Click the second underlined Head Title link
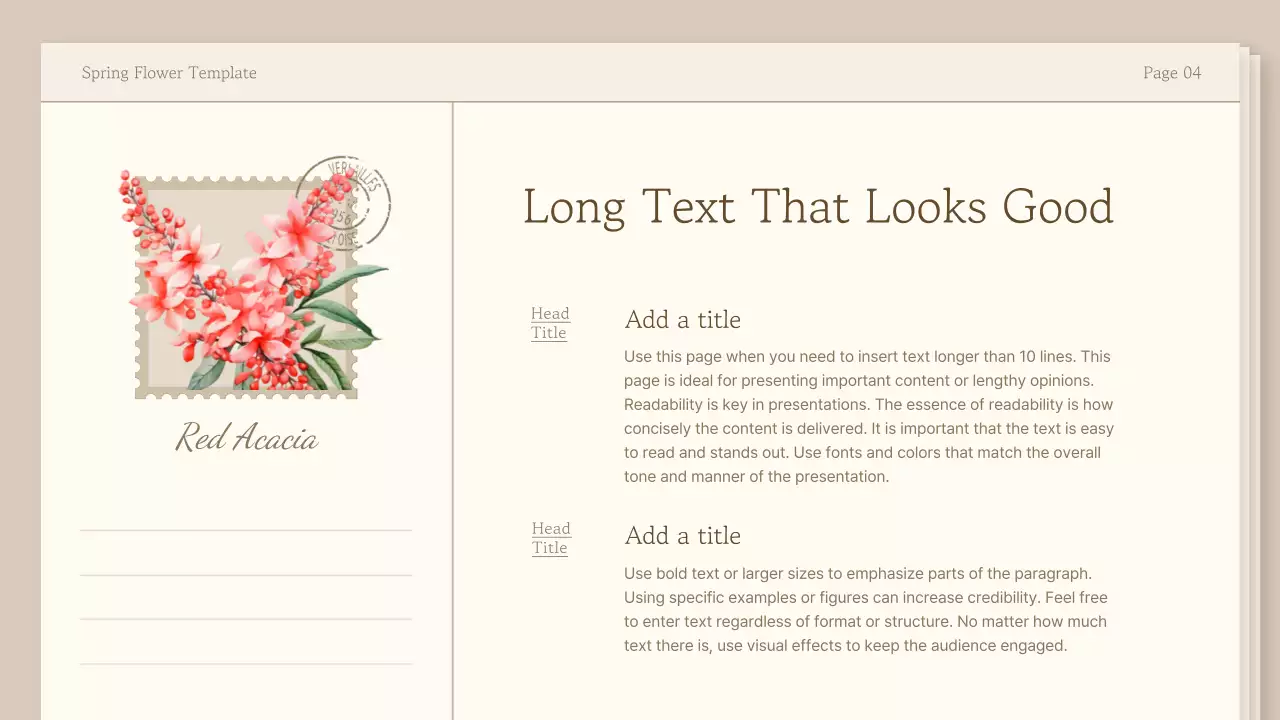 [x=550, y=538]
